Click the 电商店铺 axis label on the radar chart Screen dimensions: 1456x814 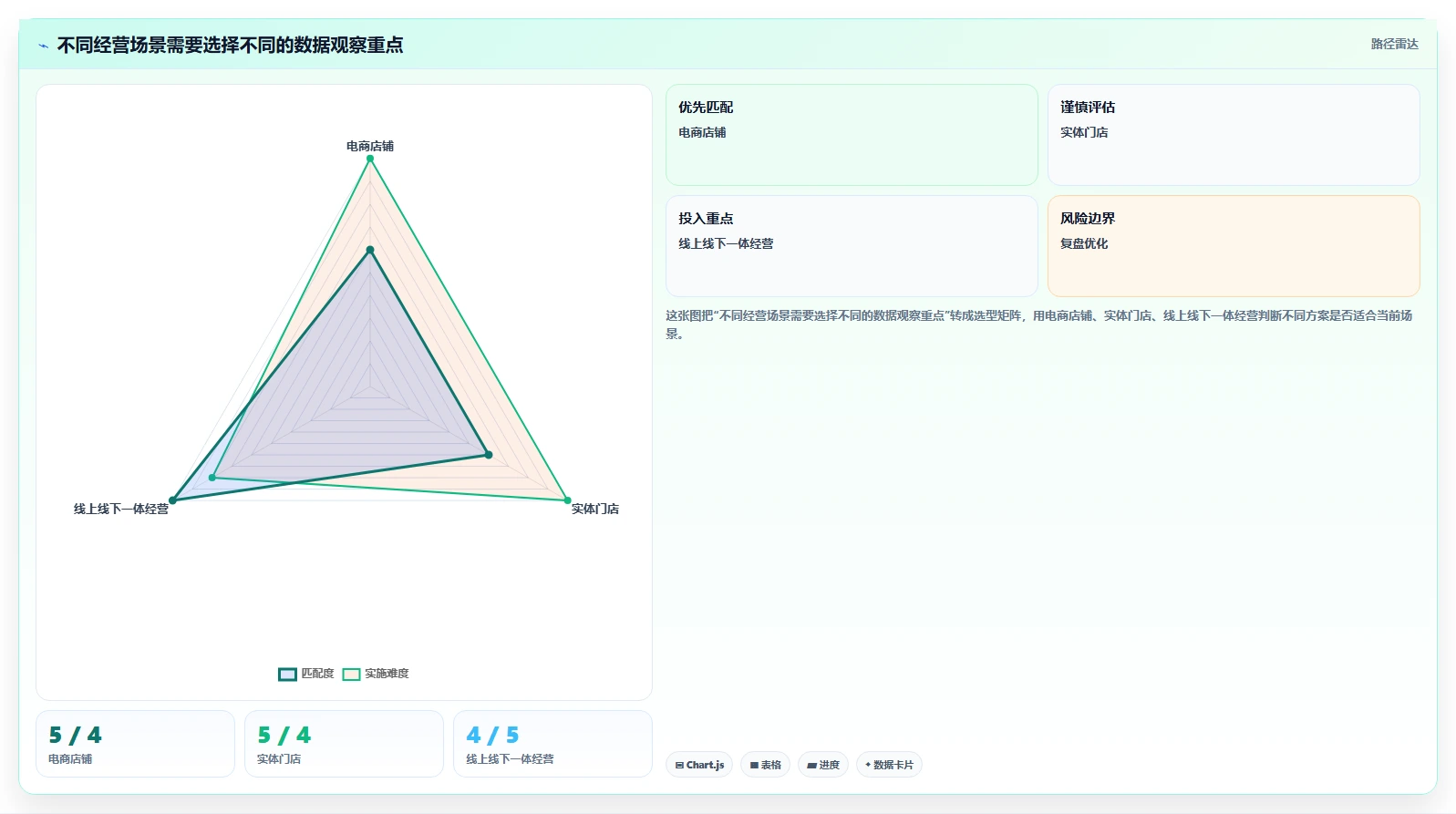pos(370,146)
